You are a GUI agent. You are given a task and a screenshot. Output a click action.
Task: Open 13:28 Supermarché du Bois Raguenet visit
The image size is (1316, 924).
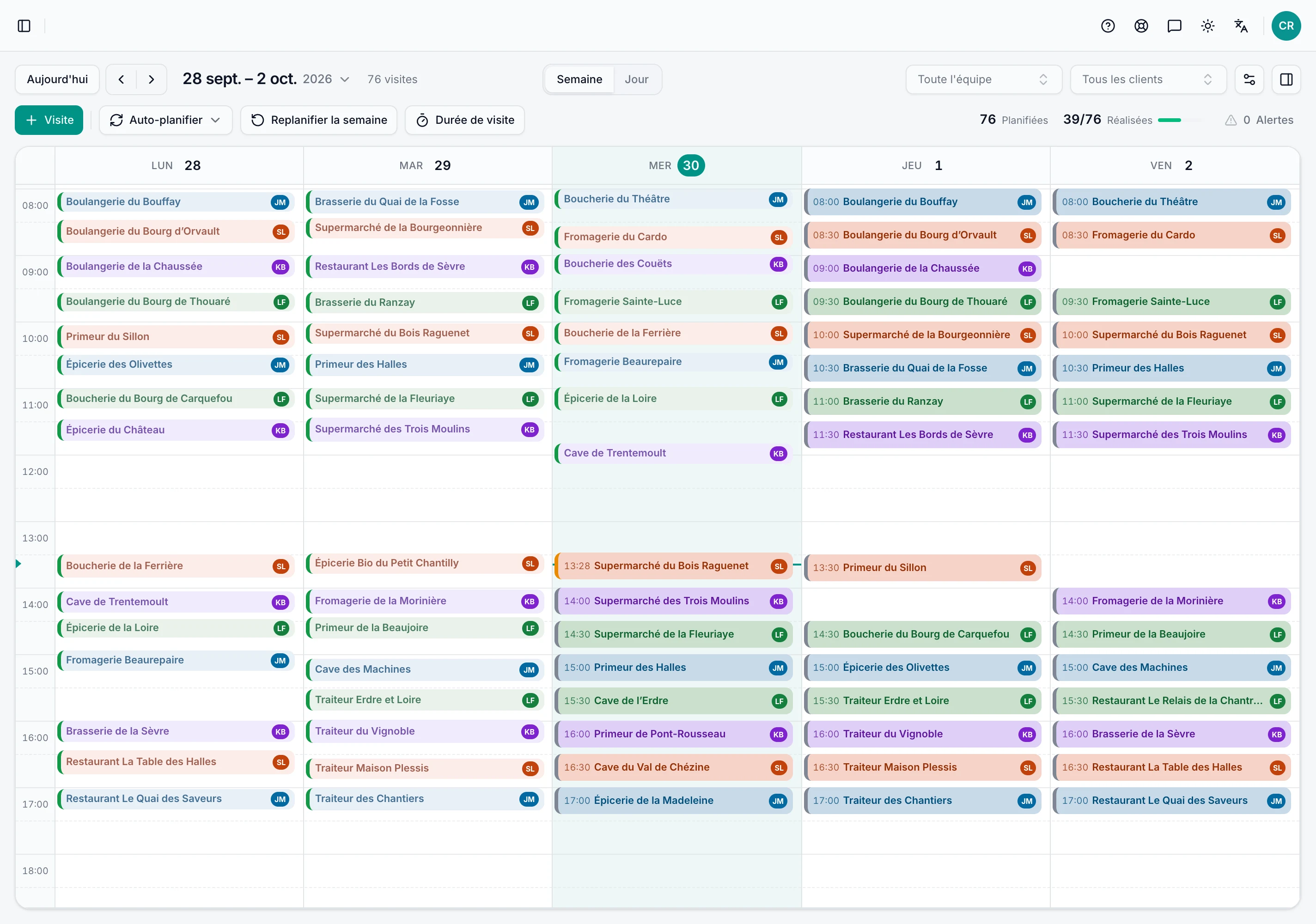(x=673, y=566)
